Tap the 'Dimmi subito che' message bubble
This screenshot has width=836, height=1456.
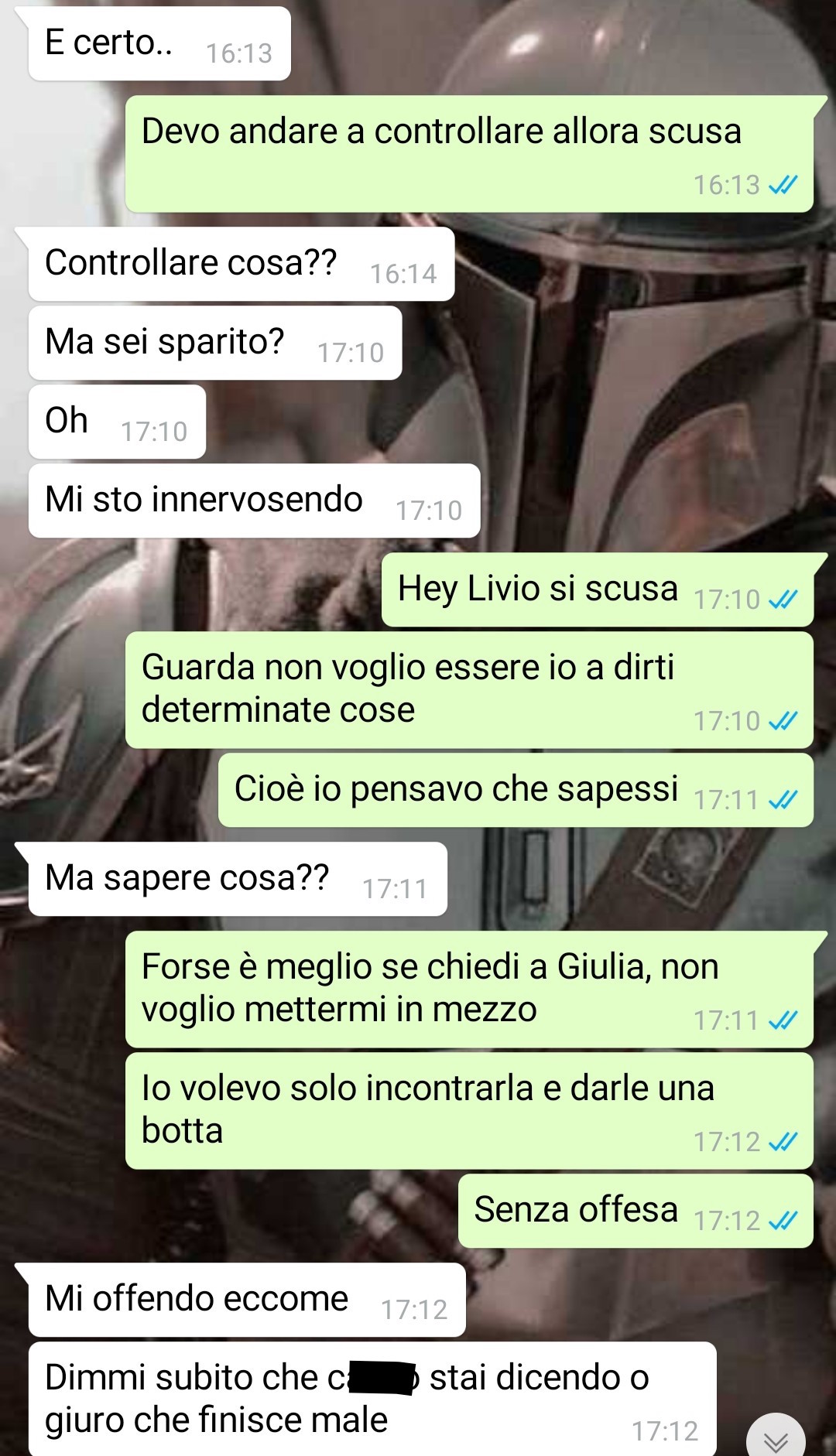coord(372,1400)
